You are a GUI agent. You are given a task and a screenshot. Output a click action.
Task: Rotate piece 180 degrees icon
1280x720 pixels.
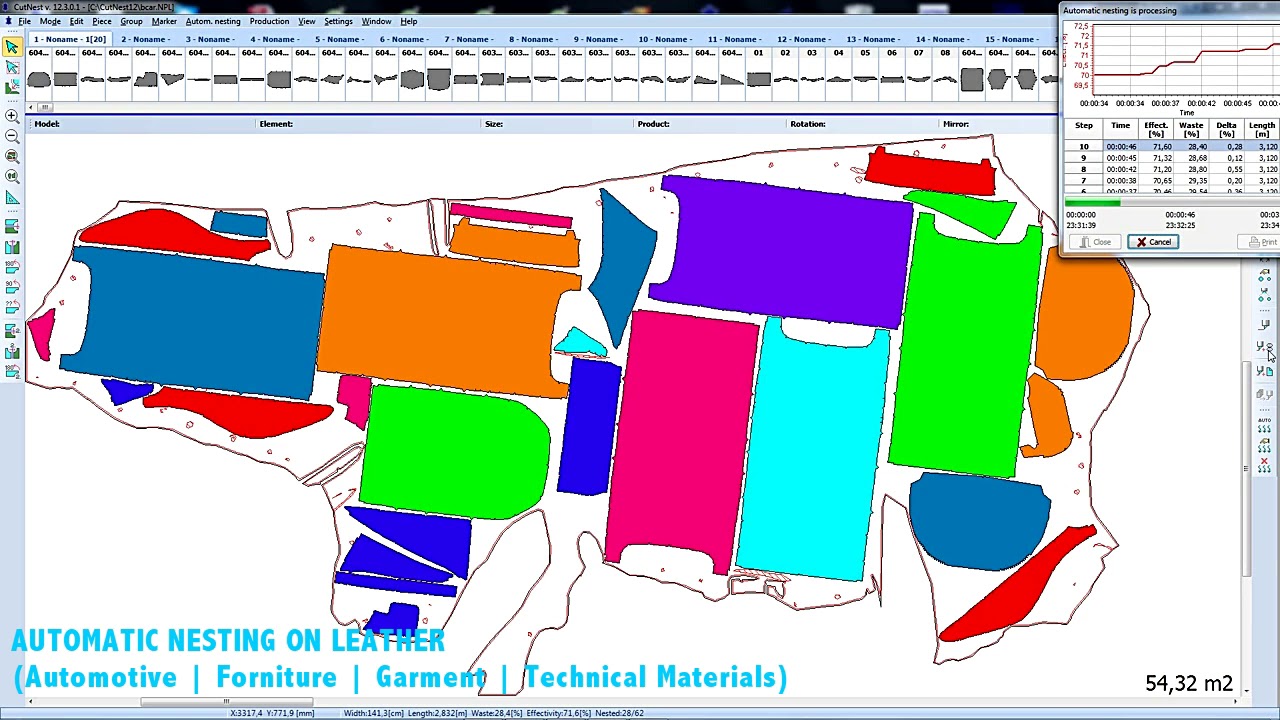12,267
